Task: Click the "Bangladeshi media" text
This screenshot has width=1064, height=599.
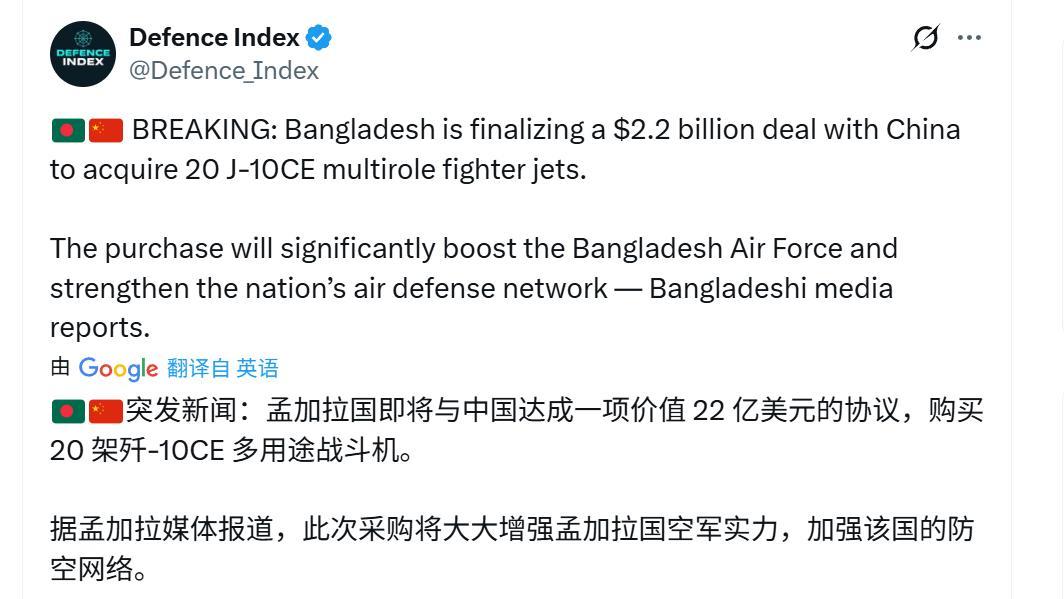Action: [770, 288]
